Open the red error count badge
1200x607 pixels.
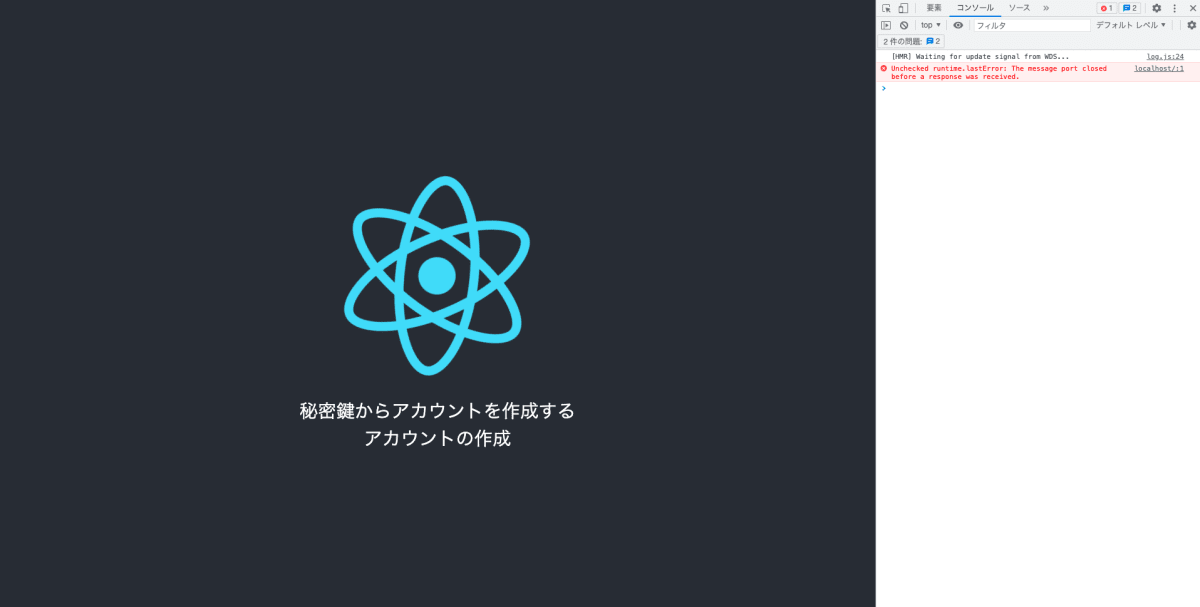click(x=1106, y=8)
